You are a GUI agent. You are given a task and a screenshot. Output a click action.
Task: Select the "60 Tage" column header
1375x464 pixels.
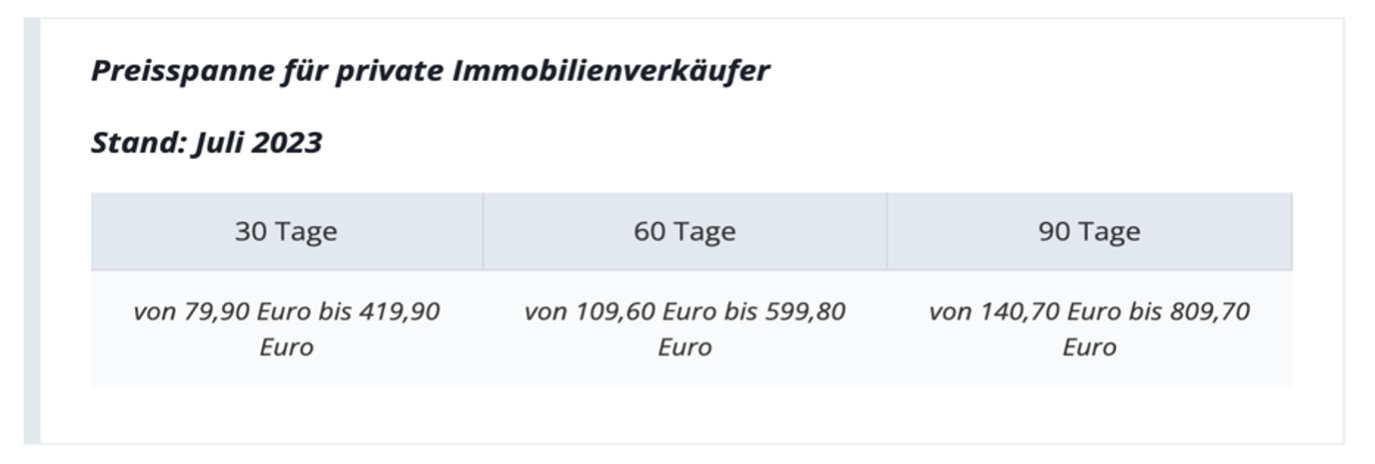684,232
